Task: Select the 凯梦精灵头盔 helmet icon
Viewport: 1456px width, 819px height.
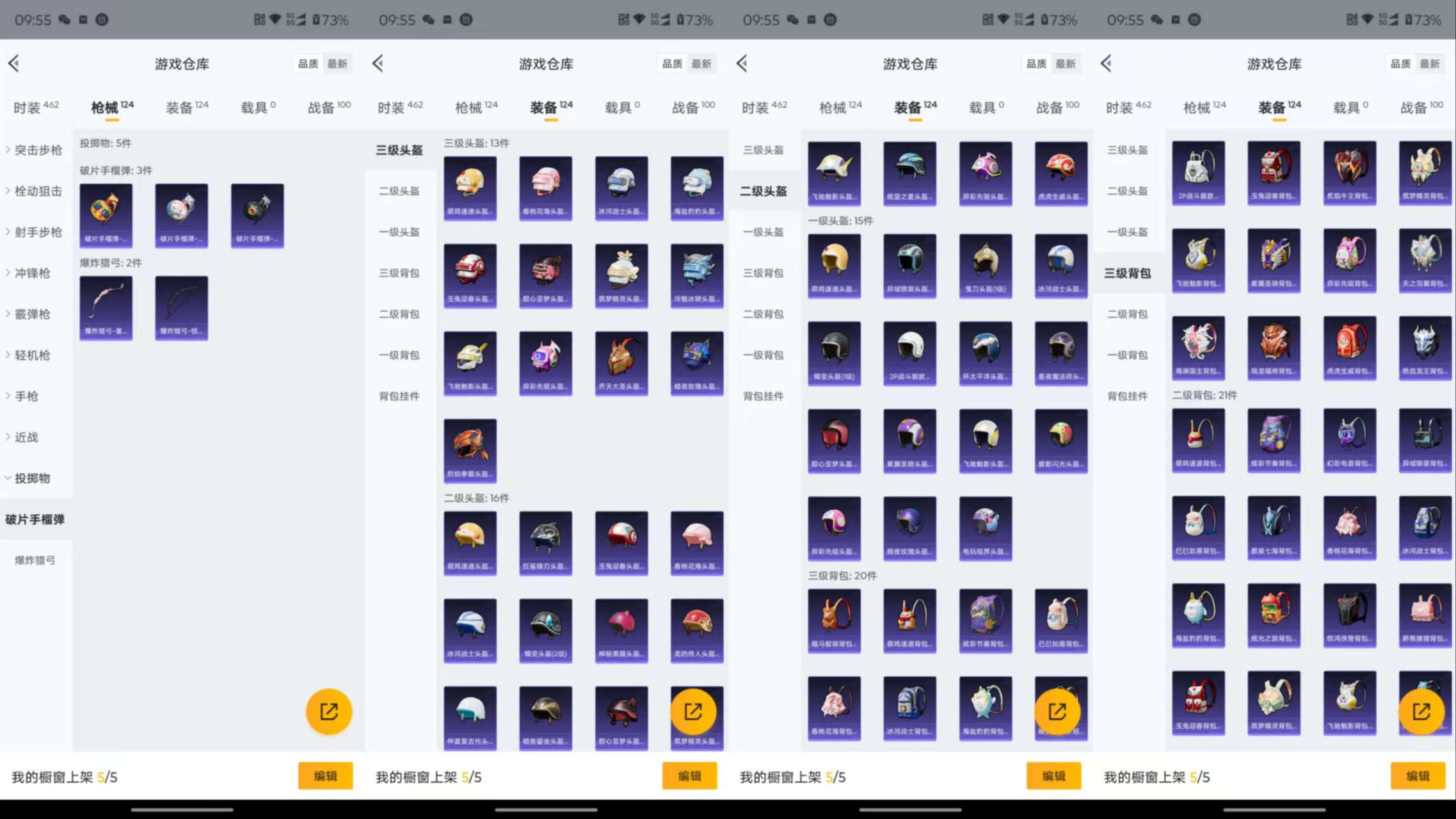Action: pos(621,275)
